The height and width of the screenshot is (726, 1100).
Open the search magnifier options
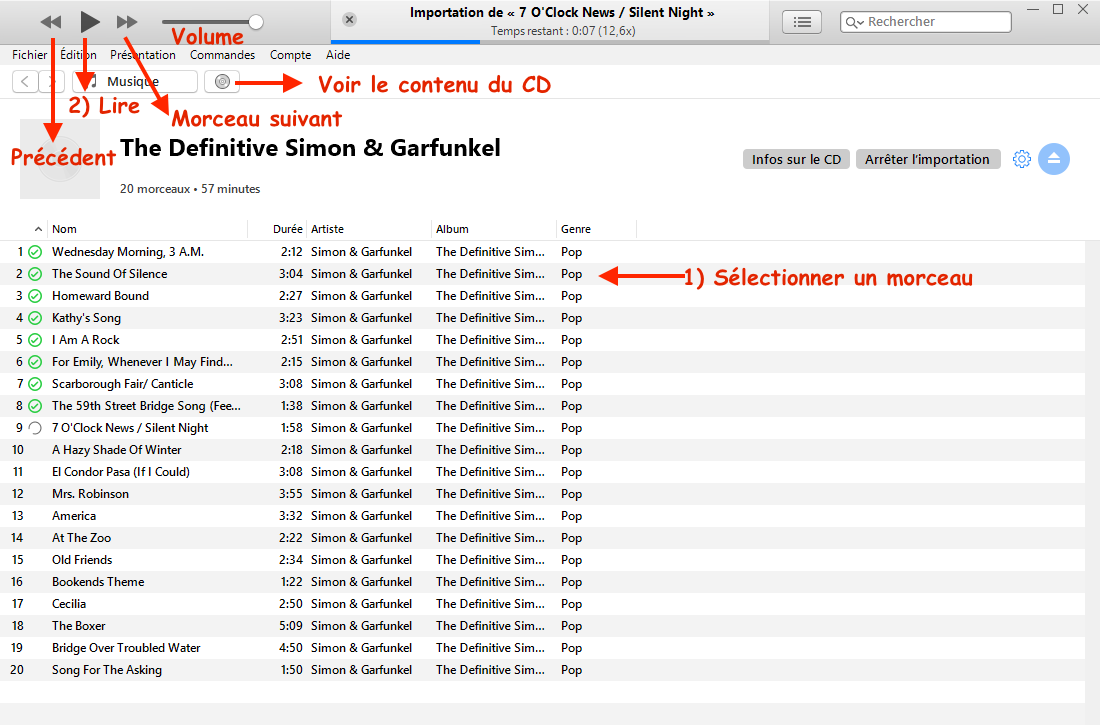(854, 22)
